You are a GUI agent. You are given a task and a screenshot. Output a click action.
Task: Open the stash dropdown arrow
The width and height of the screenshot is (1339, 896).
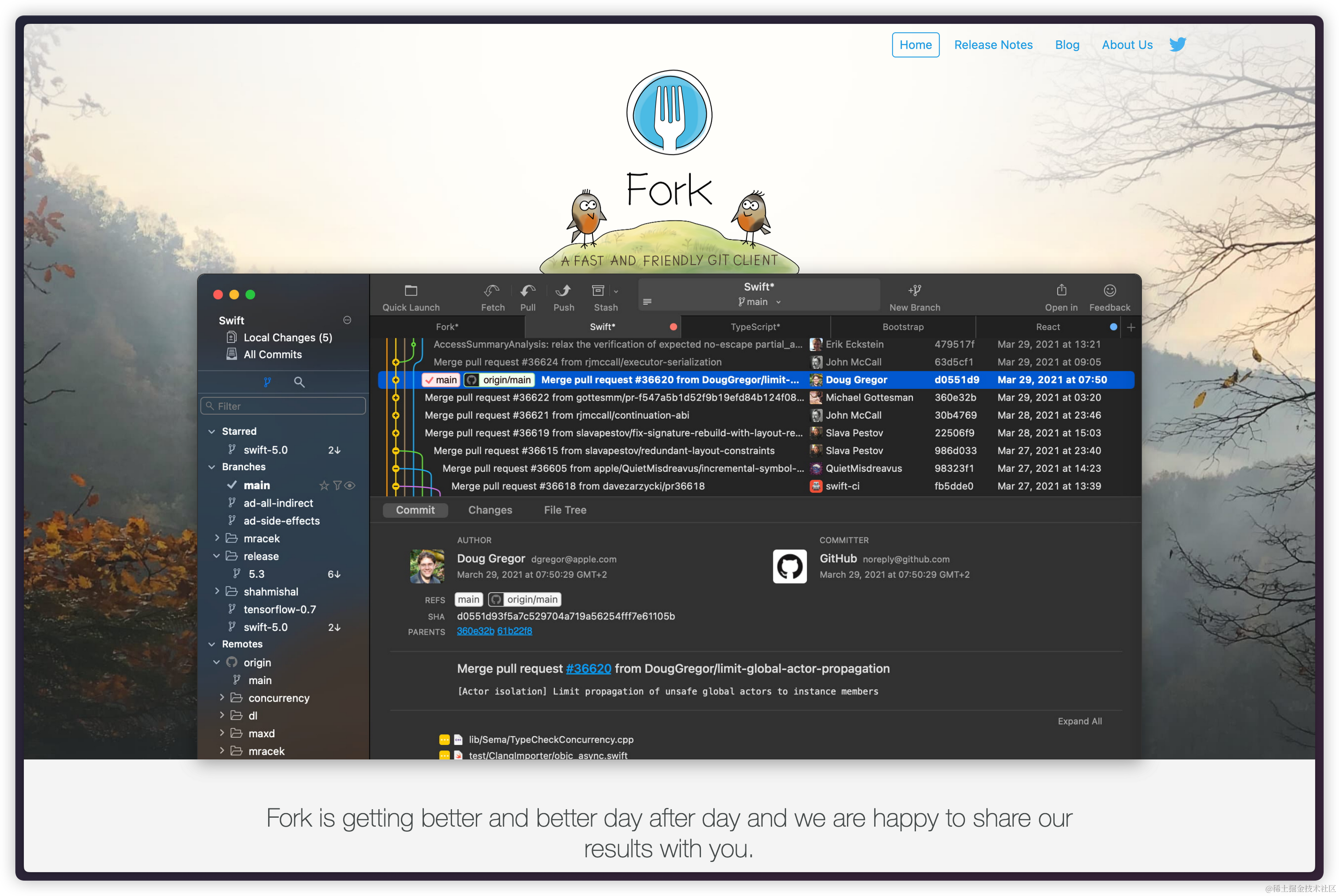coord(616,291)
